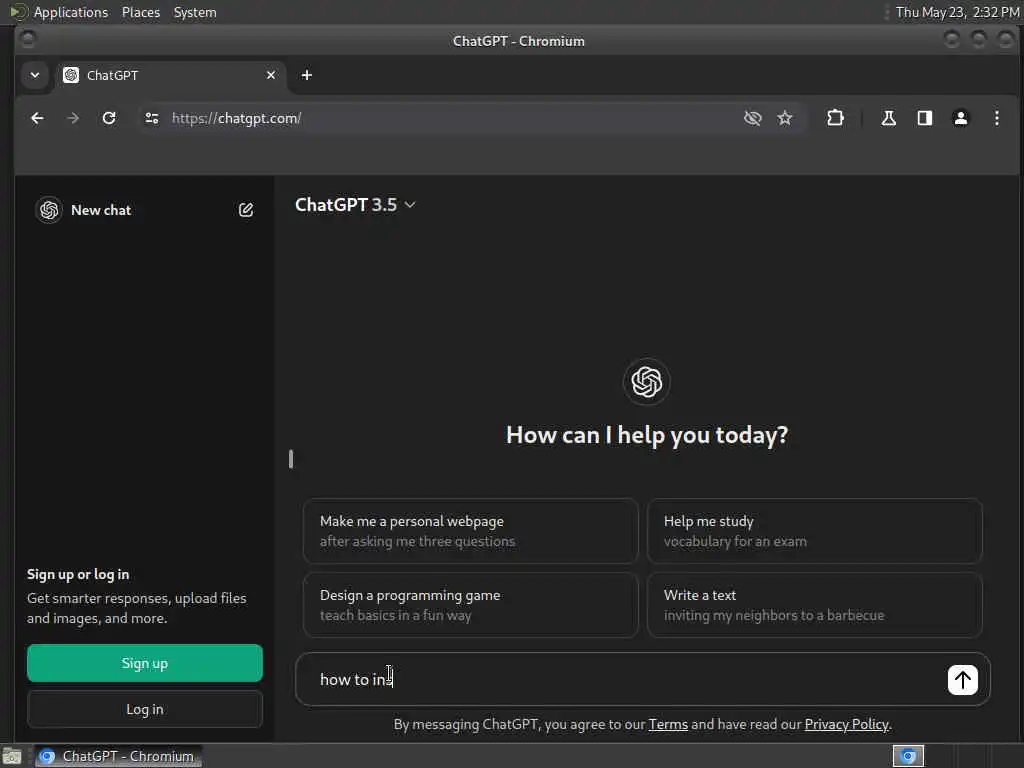
Task: Click the clock showing Thu May 23
Action: 957,12
